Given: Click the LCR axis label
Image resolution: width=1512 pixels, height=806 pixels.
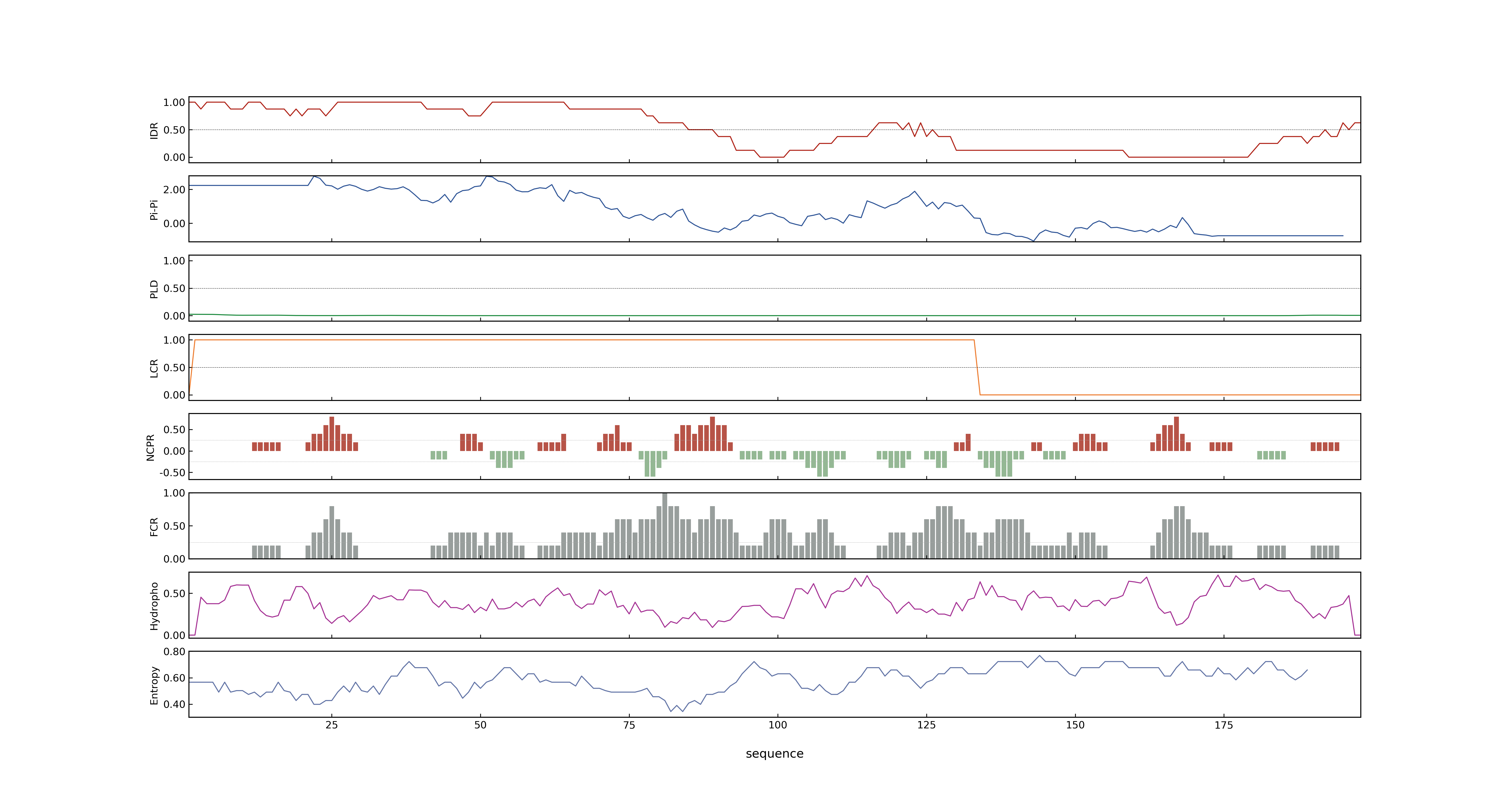Looking at the screenshot, I should pyautogui.click(x=154, y=368).
